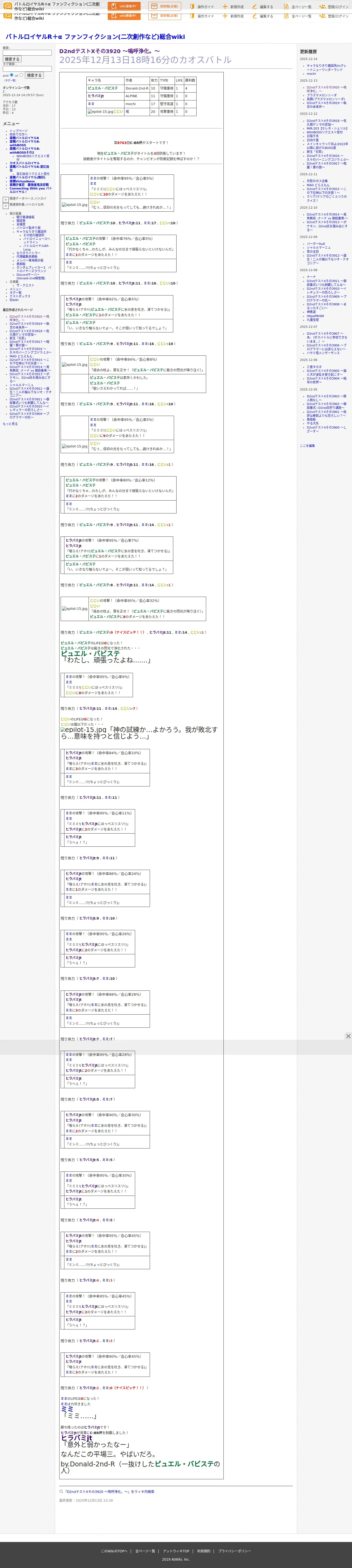Open シャルルマーニュ in the recently created pages list
This screenshot has width=352, height=1568.
point(21,385)
